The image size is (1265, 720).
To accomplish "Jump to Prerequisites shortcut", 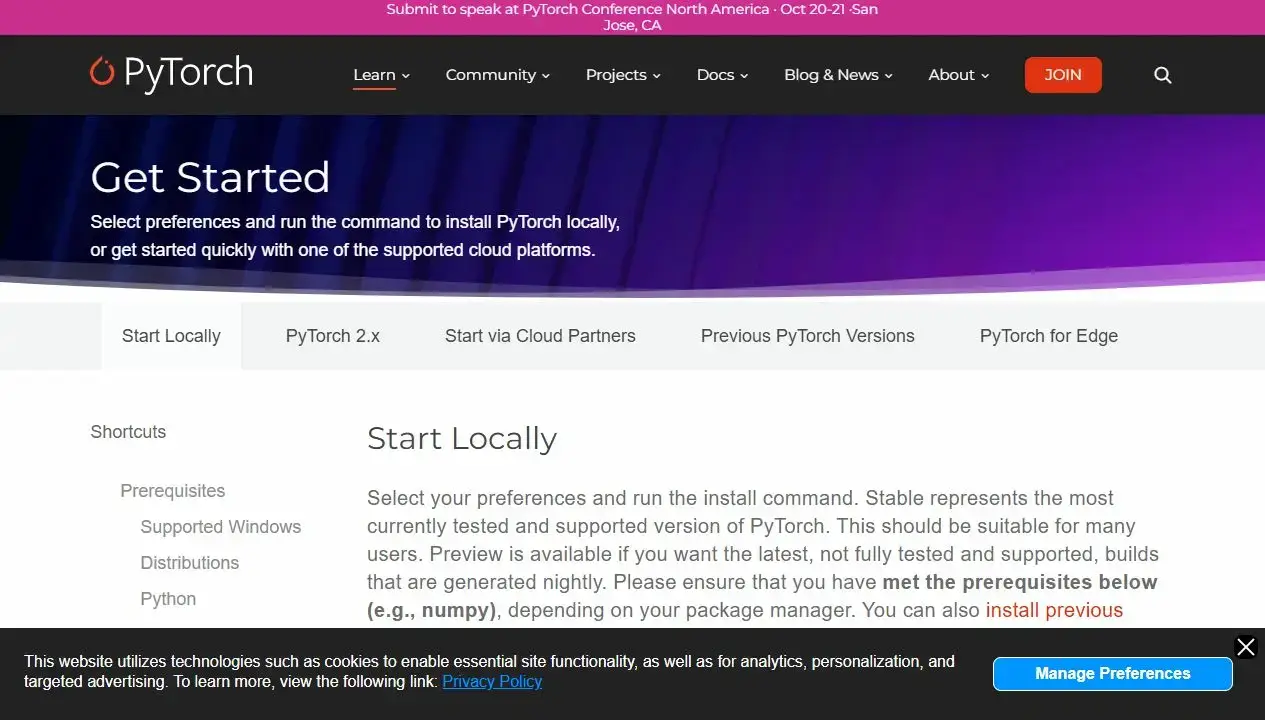I will [172, 491].
